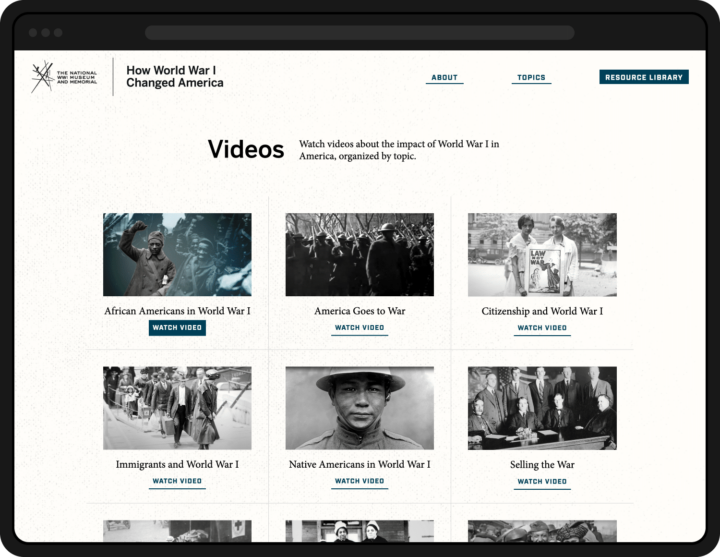The image size is (720, 557).
Task: Open the Citizenship and World War I thumbnail
Action: pyautogui.click(x=542, y=254)
